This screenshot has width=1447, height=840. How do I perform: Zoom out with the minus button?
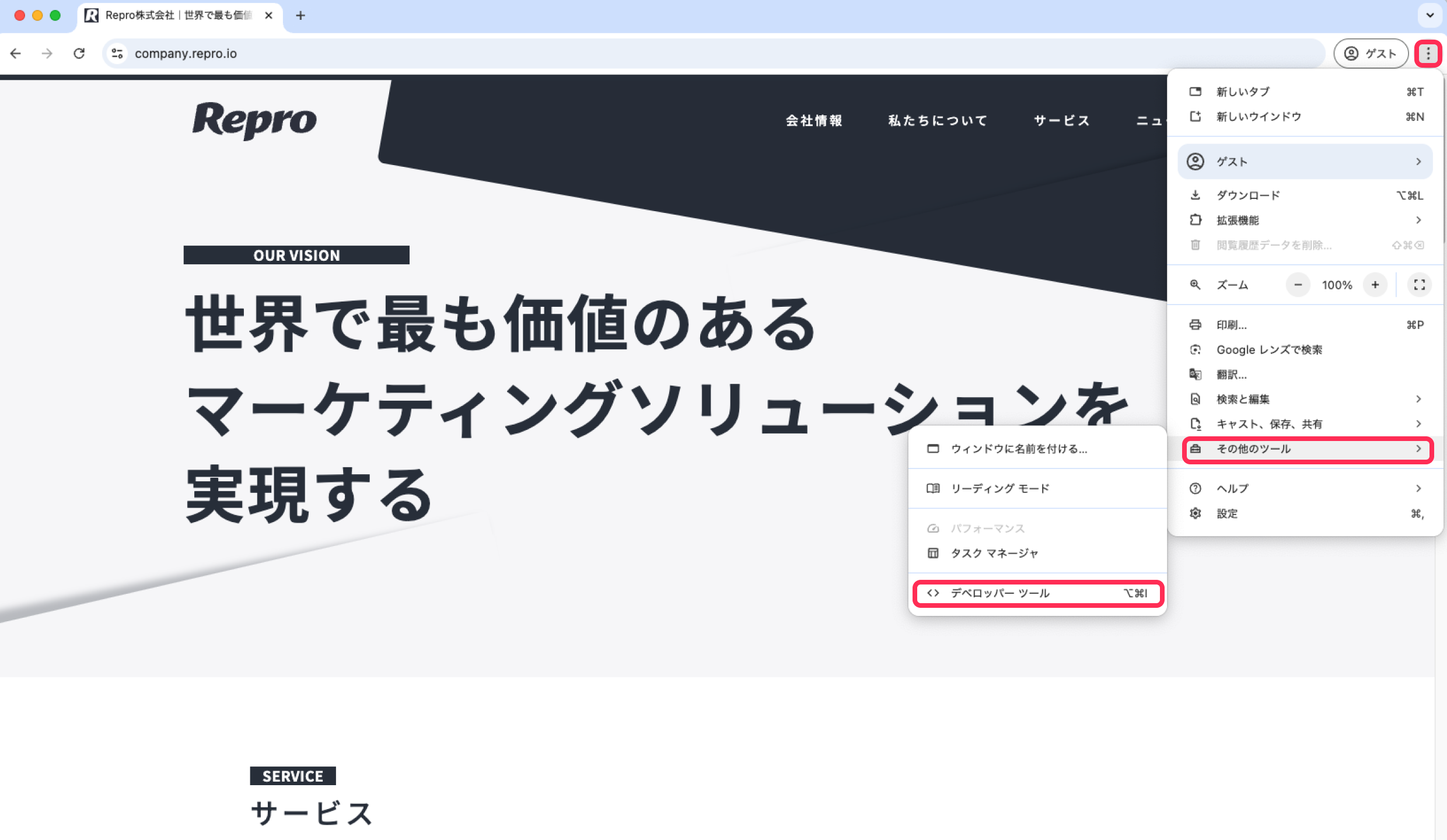1298,285
